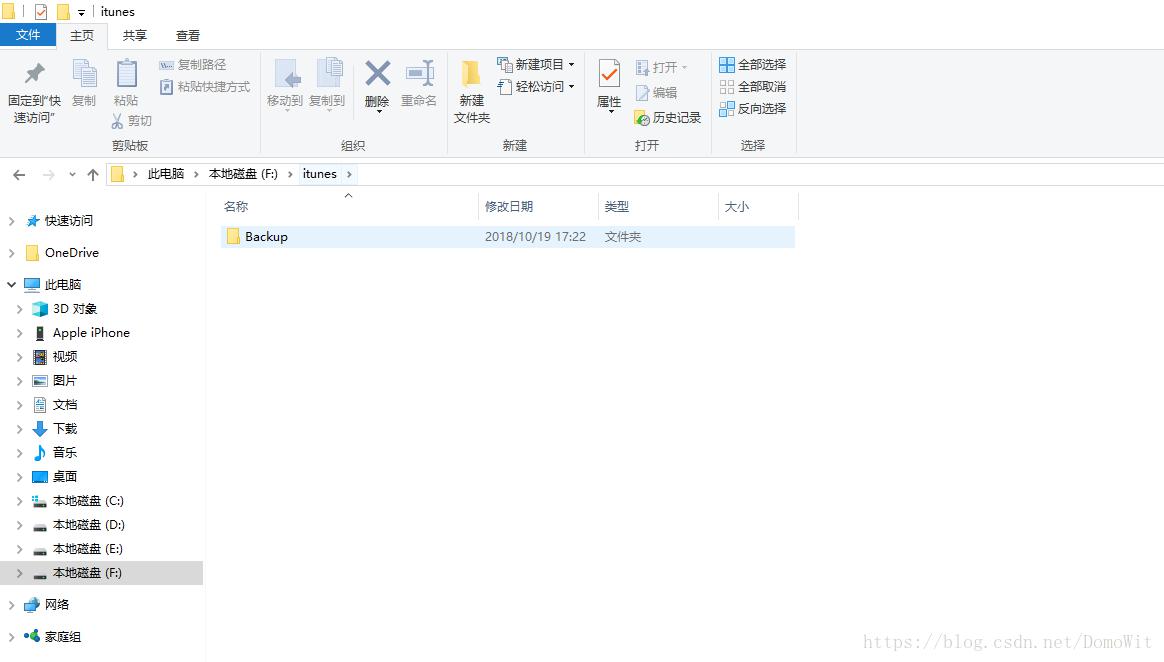Open the Quick Access Toolbar customize dropdown

tap(82, 12)
